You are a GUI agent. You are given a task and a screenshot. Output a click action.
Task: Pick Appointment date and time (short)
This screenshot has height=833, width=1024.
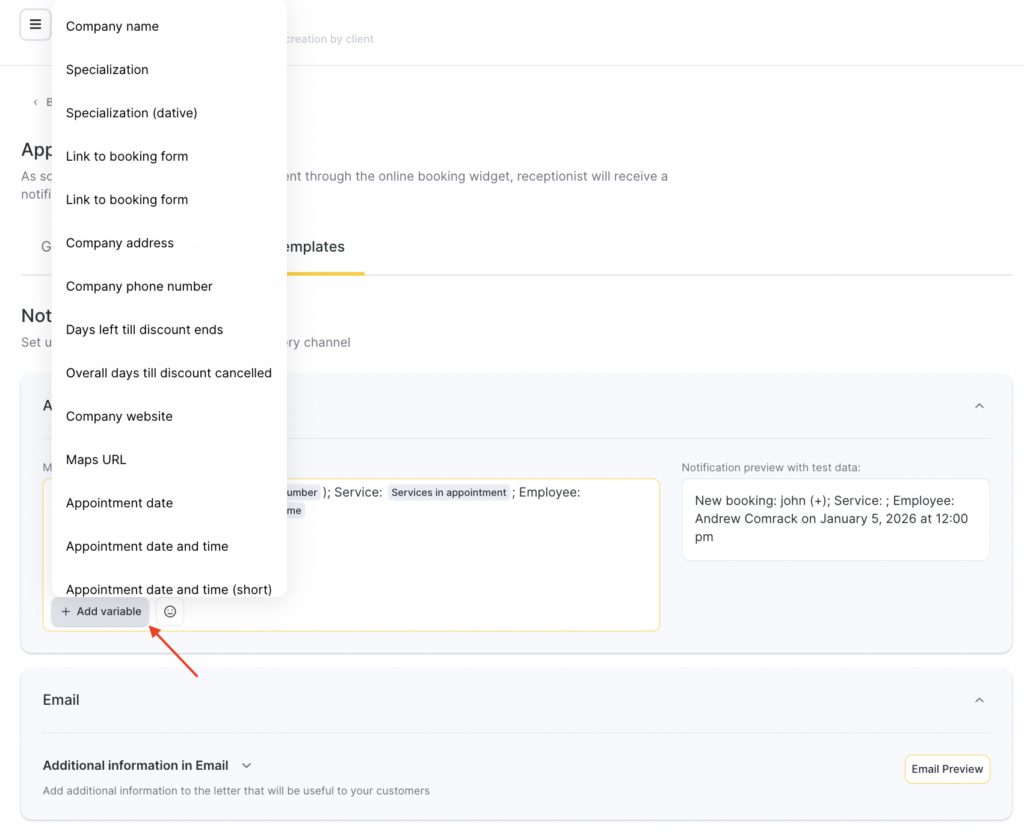[168, 589]
